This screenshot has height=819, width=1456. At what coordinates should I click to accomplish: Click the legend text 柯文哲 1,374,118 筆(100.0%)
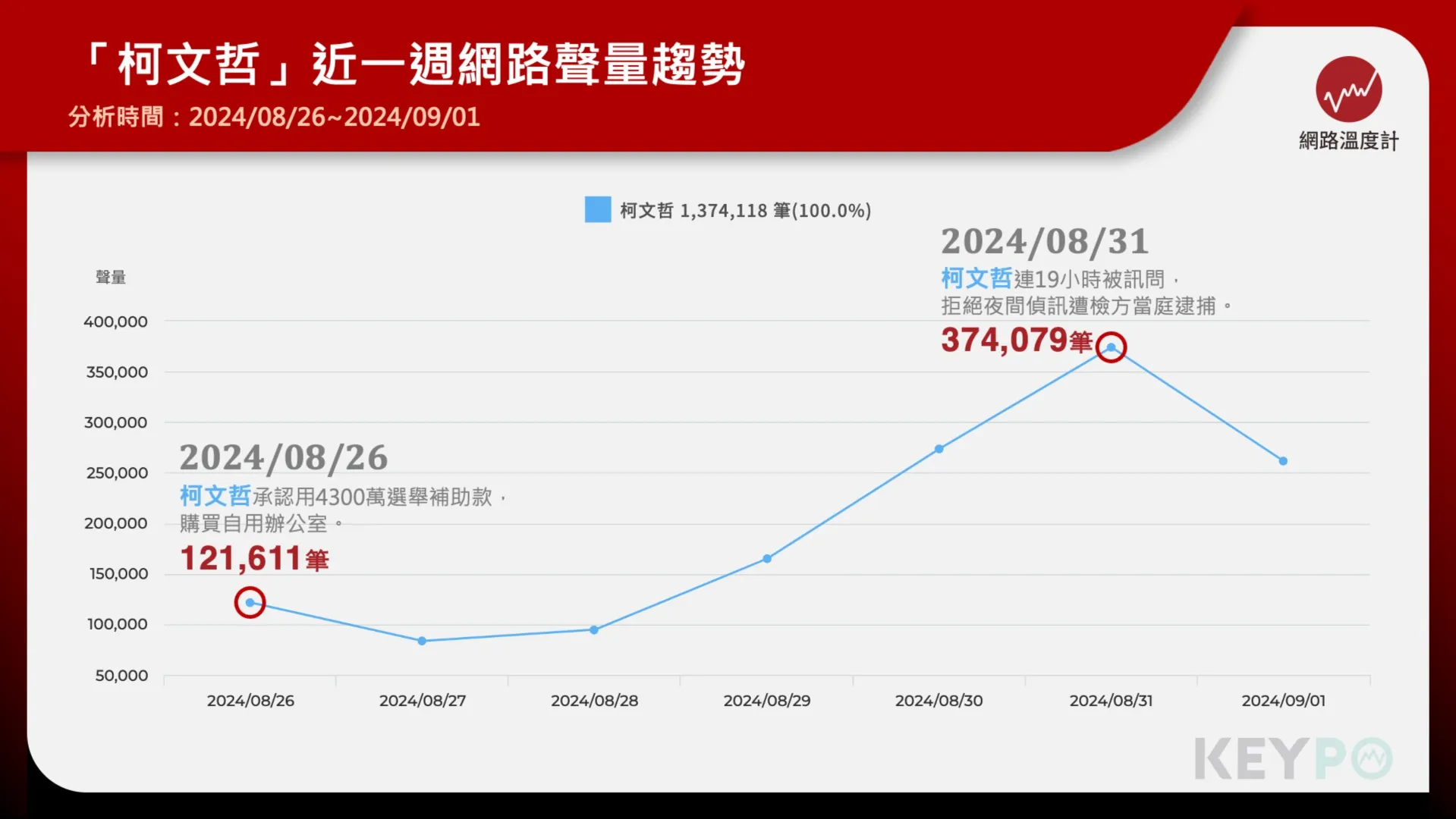click(x=745, y=210)
